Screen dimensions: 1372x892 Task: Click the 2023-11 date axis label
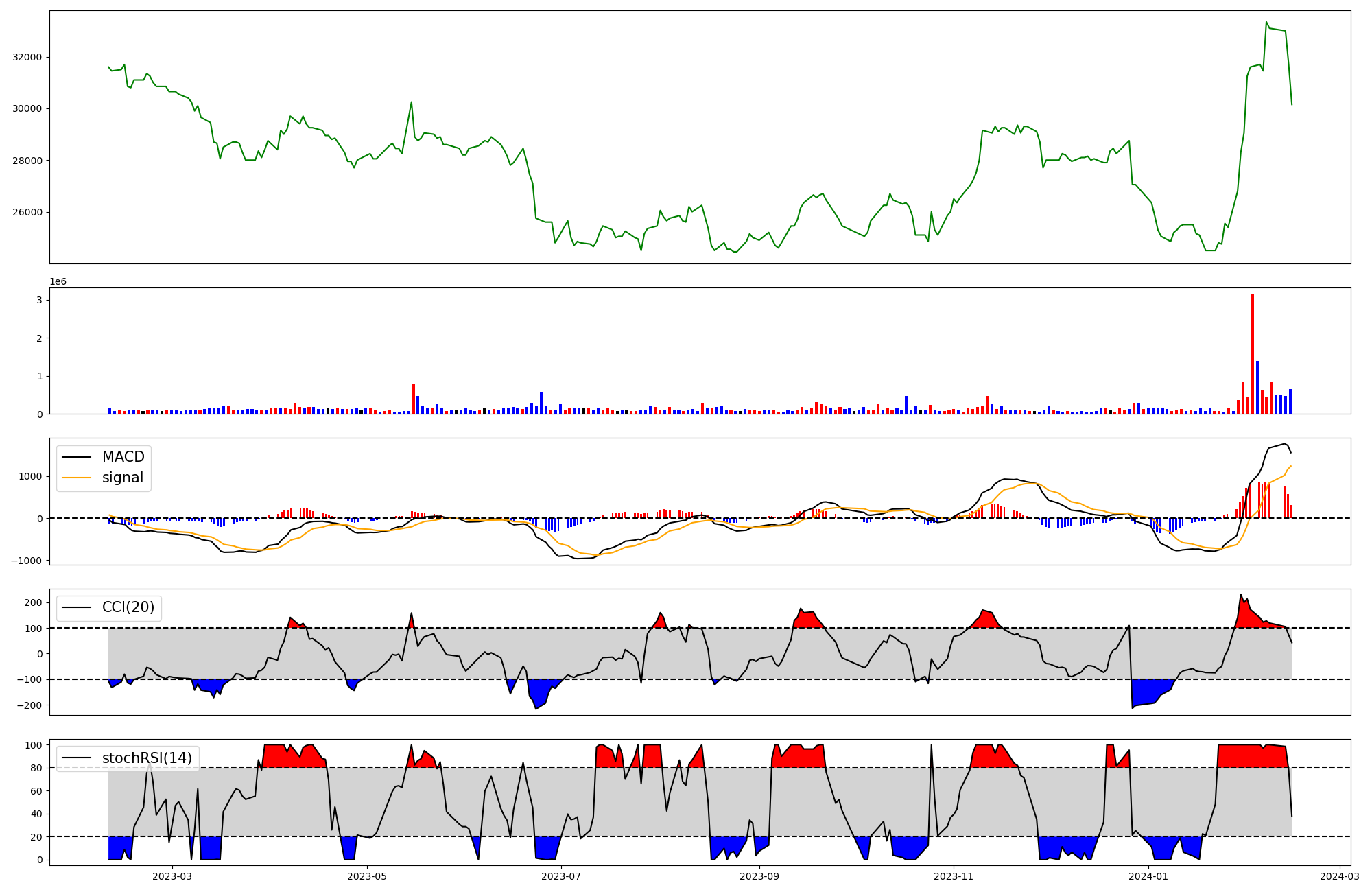click(x=954, y=876)
